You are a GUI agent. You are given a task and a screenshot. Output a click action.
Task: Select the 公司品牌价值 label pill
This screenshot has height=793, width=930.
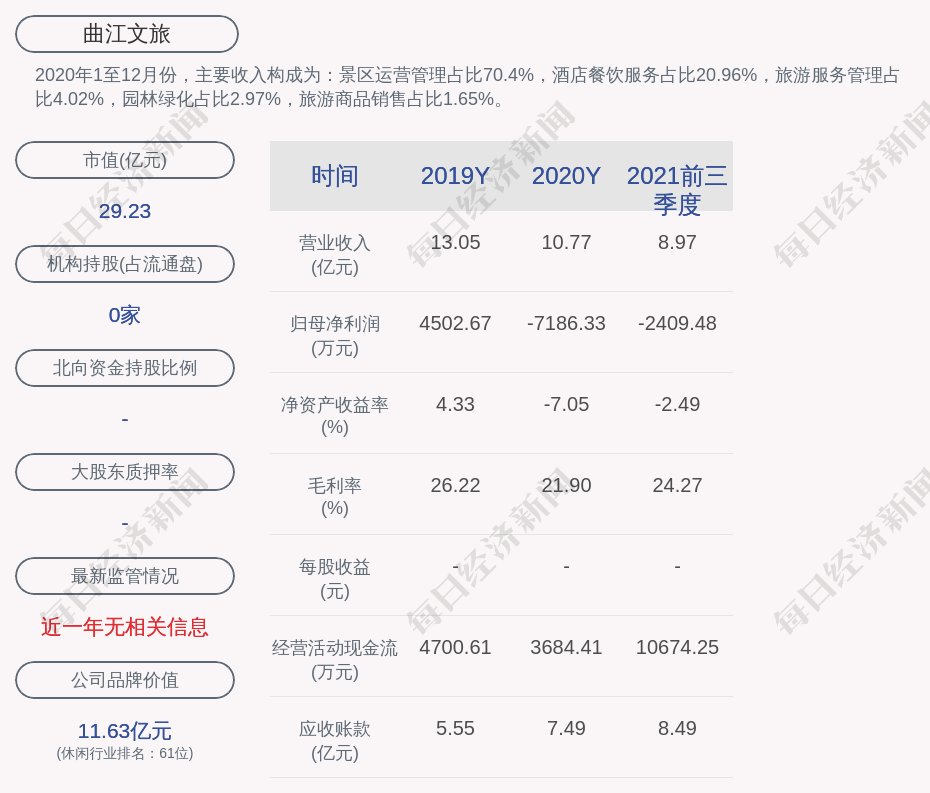click(x=125, y=680)
